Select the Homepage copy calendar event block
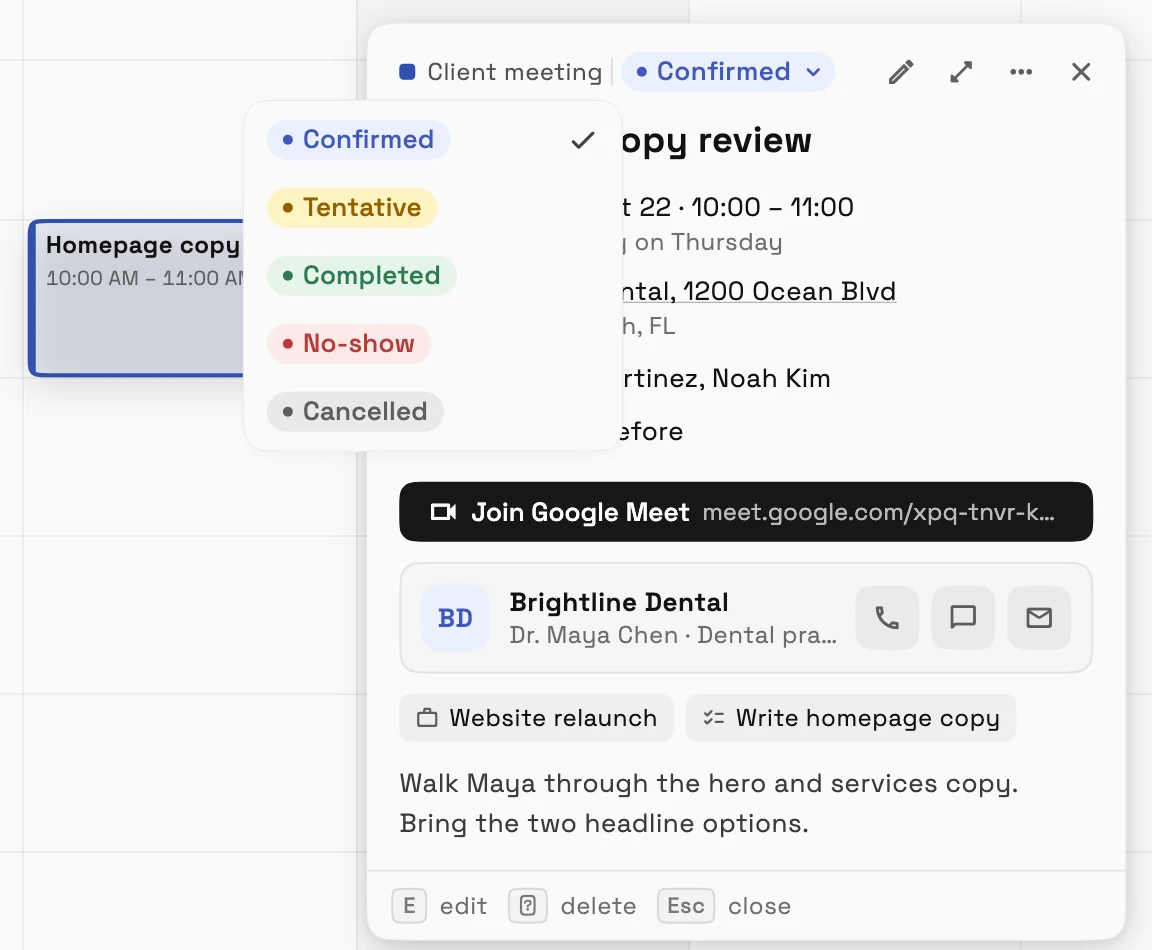Image resolution: width=1152 pixels, height=950 pixels. (x=137, y=298)
